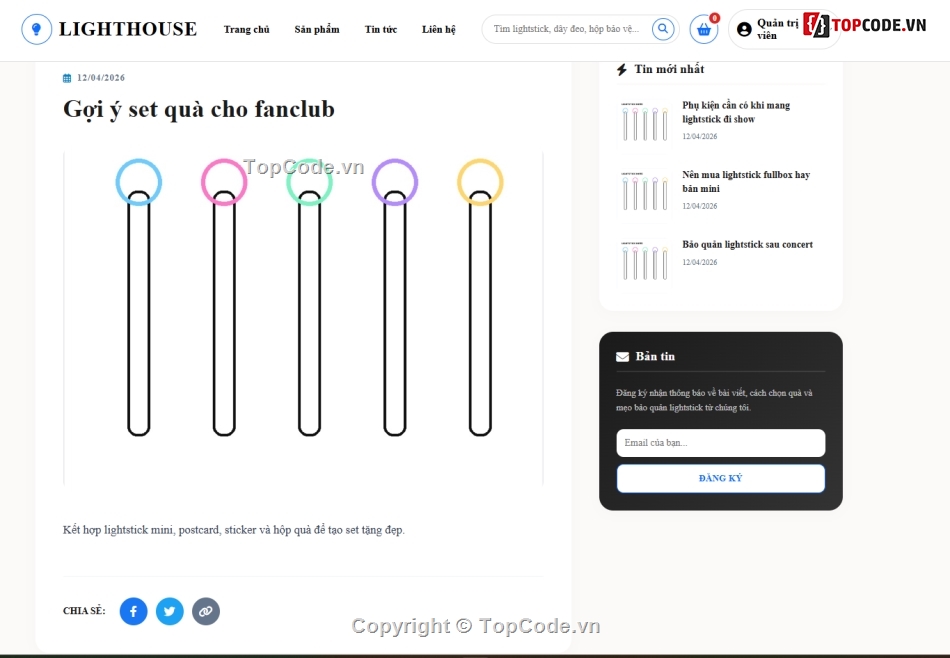Click the lightstick product search field
Image resolution: width=950 pixels, height=658 pixels.
[566, 28]
